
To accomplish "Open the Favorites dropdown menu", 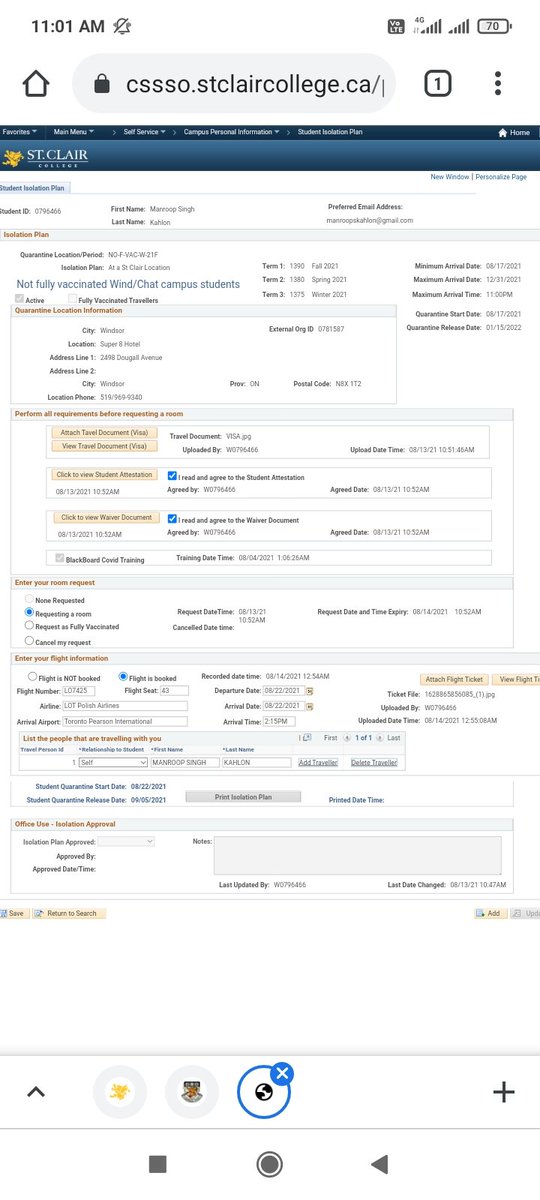I will (20, 132).
